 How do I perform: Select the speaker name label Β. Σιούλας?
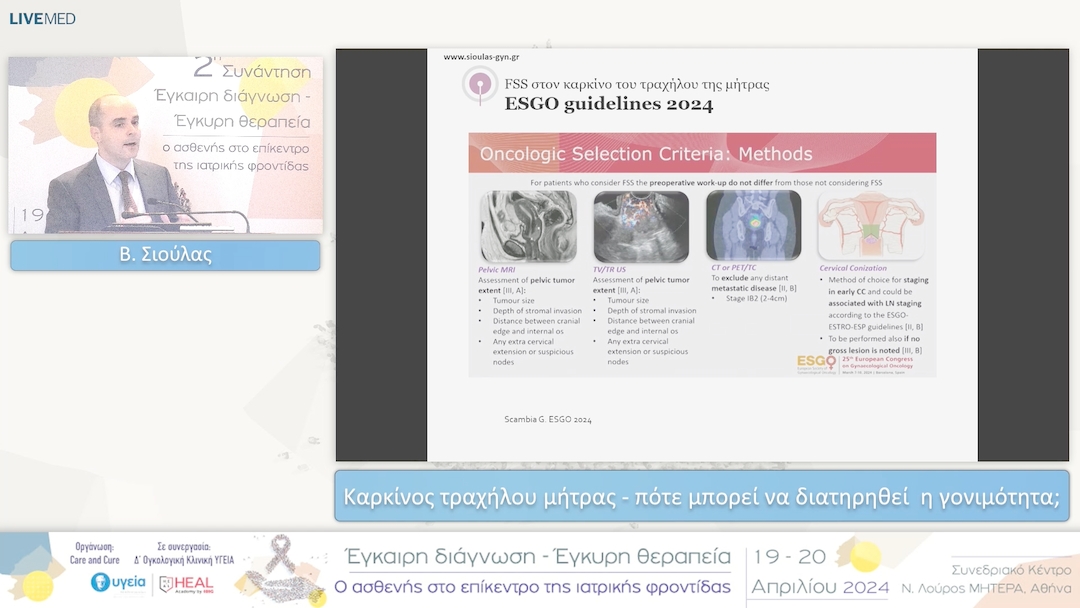(x=165, y=255)
